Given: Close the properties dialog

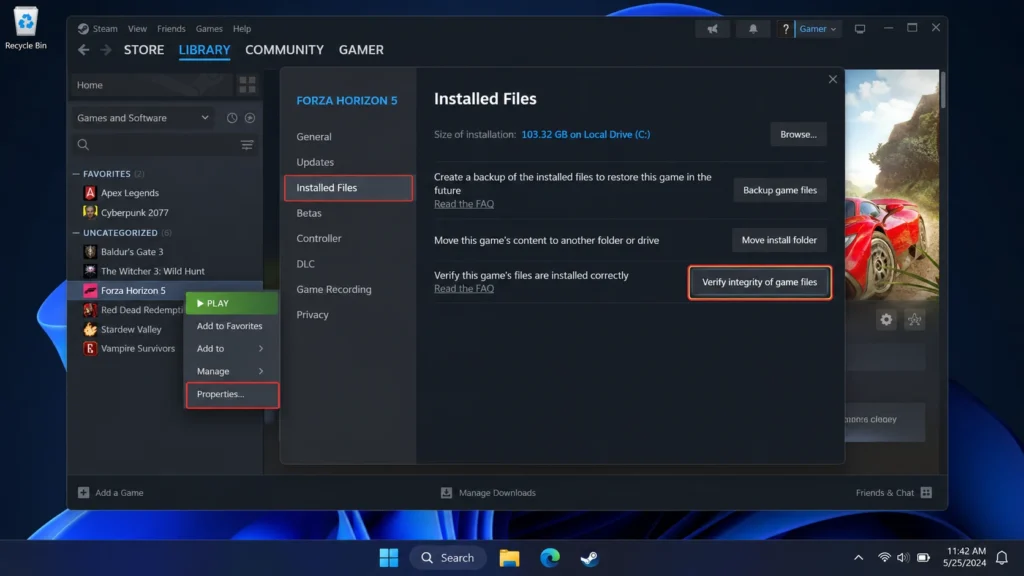Looking at the screenshot, I should coord(833,79).
